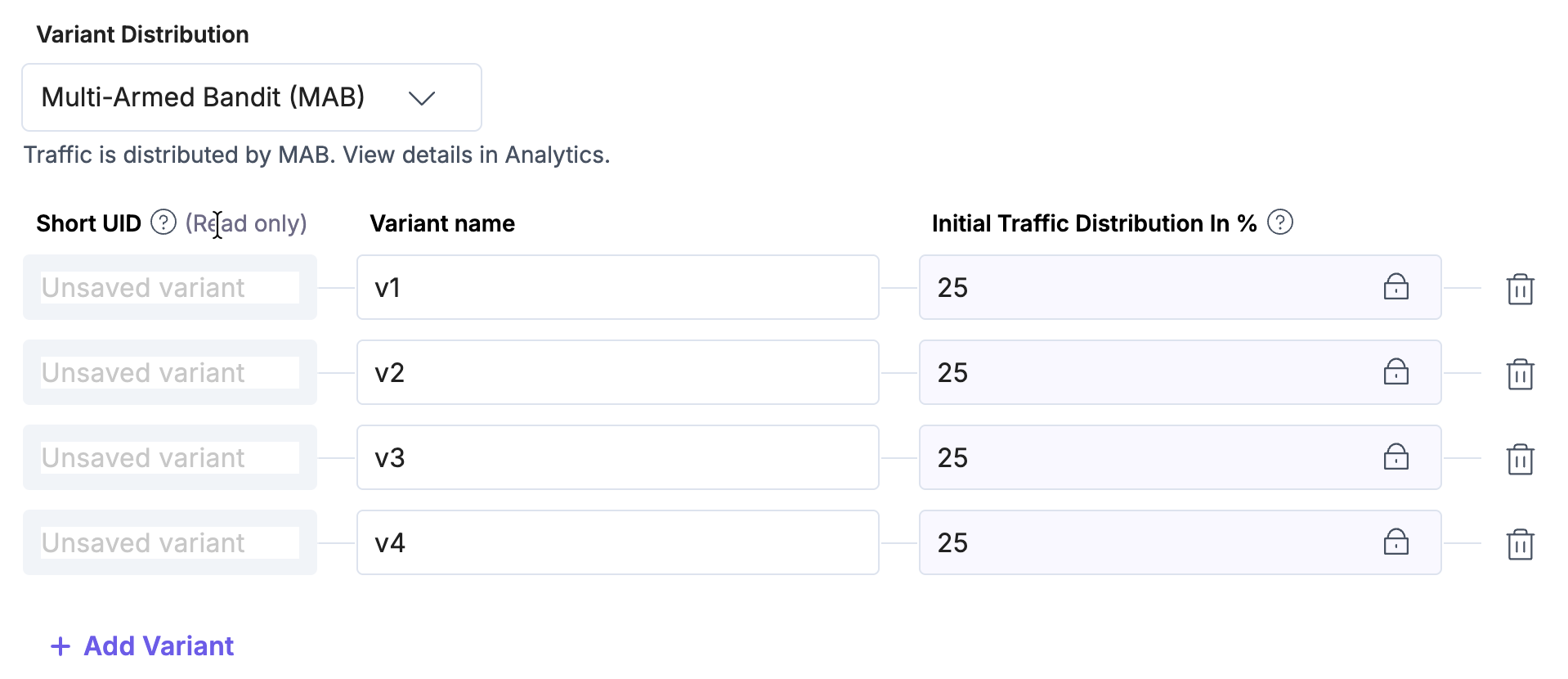Click the Multi-Armed Bandit dropdown chevron
This screenshot has width=1568, height=679.
pos(422,98)
